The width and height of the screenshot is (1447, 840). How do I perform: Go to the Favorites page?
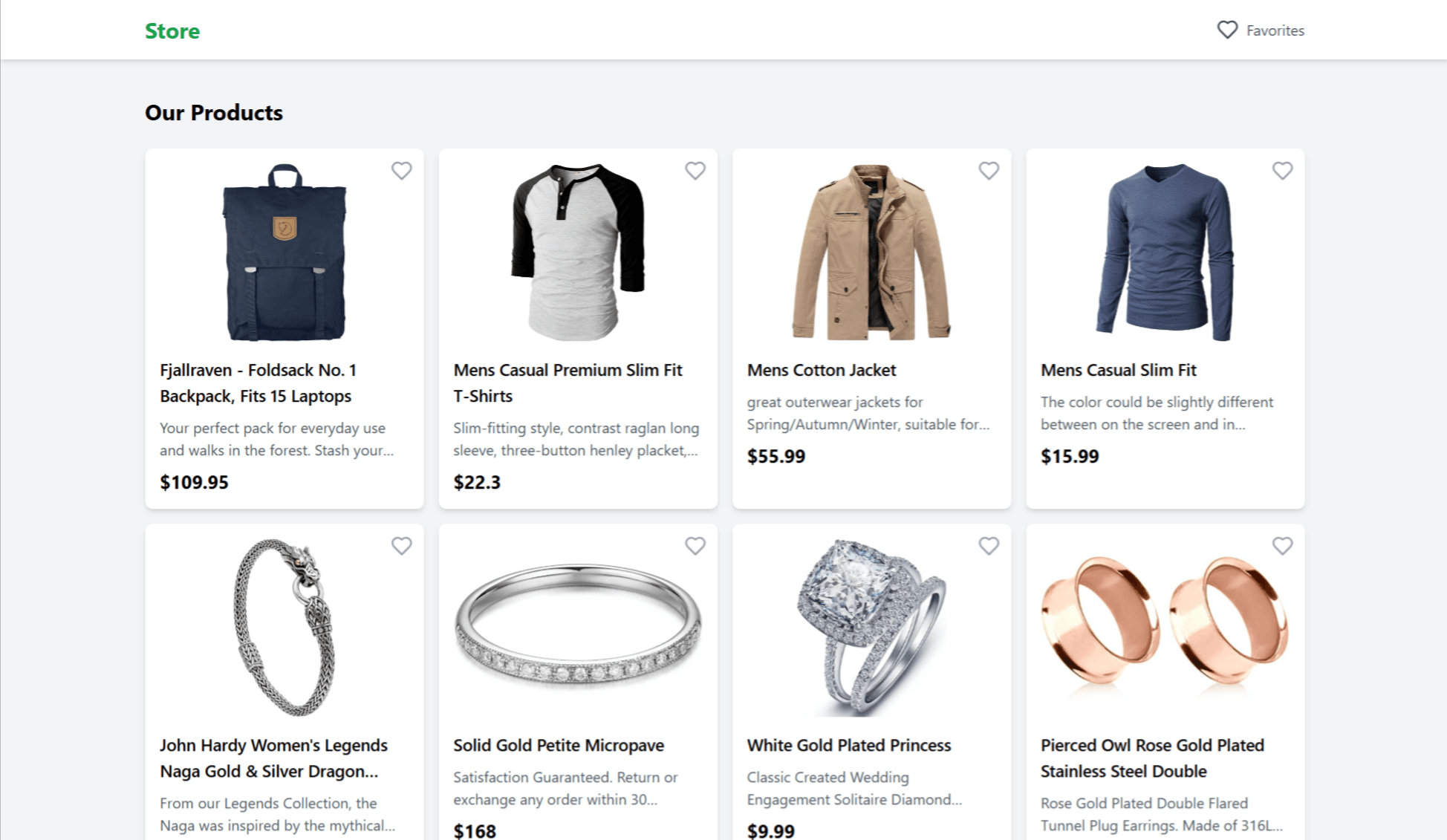click(1275, 30)
